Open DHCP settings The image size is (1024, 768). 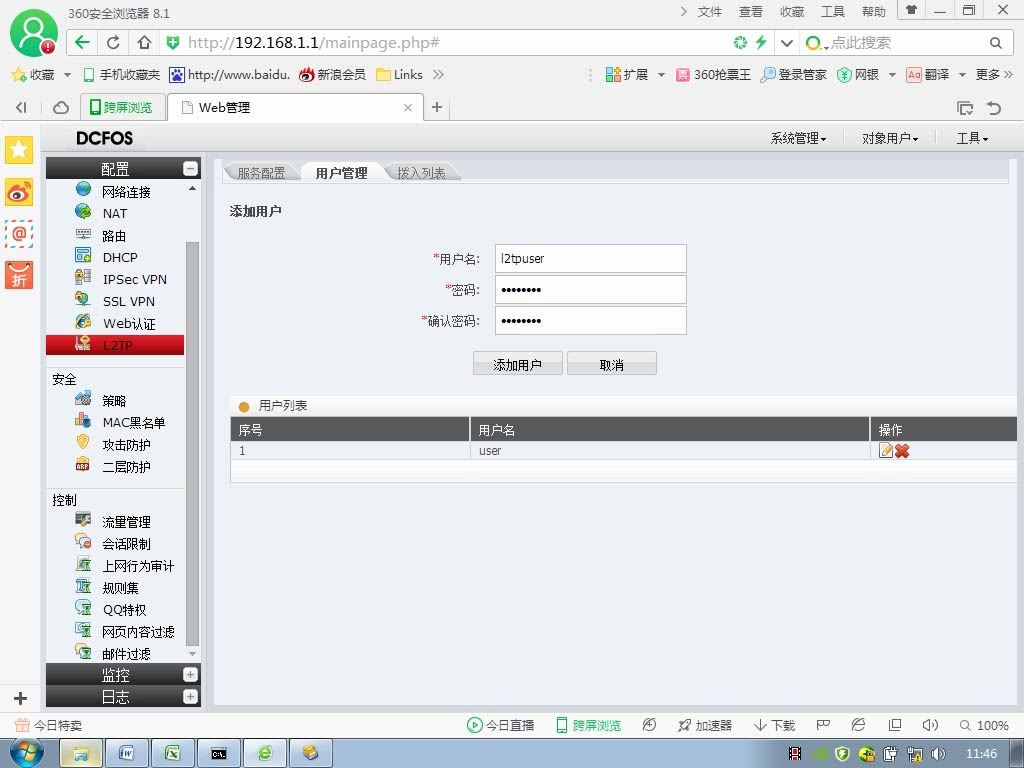(x=120, y=257)
